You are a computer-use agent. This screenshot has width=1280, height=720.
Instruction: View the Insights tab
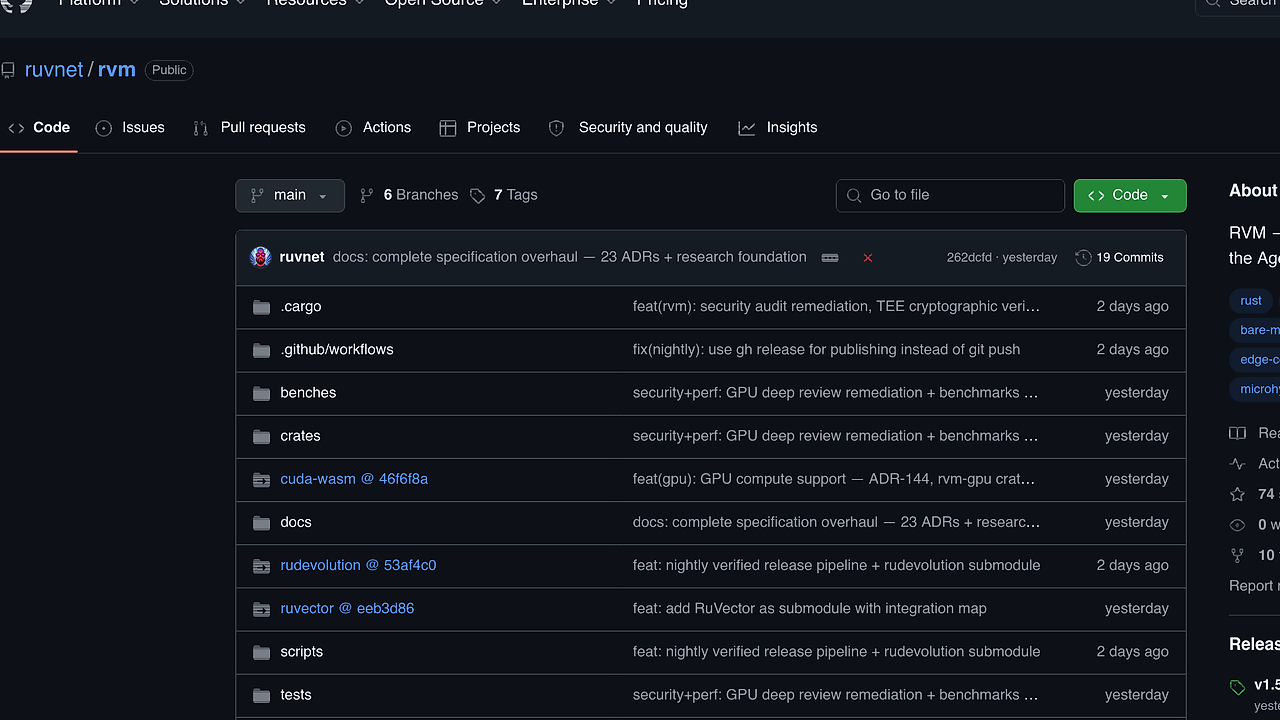click(x=778, y=128)
